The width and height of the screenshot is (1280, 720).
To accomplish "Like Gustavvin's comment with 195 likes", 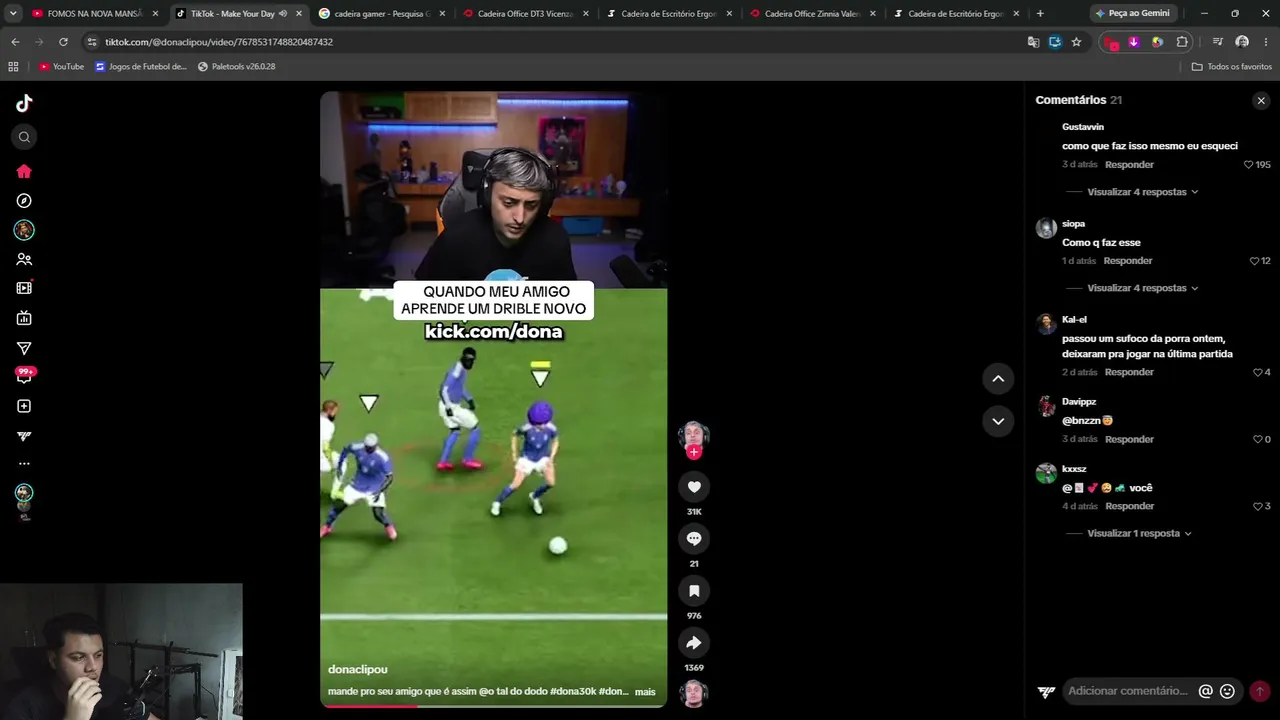I will [1248, 164].
